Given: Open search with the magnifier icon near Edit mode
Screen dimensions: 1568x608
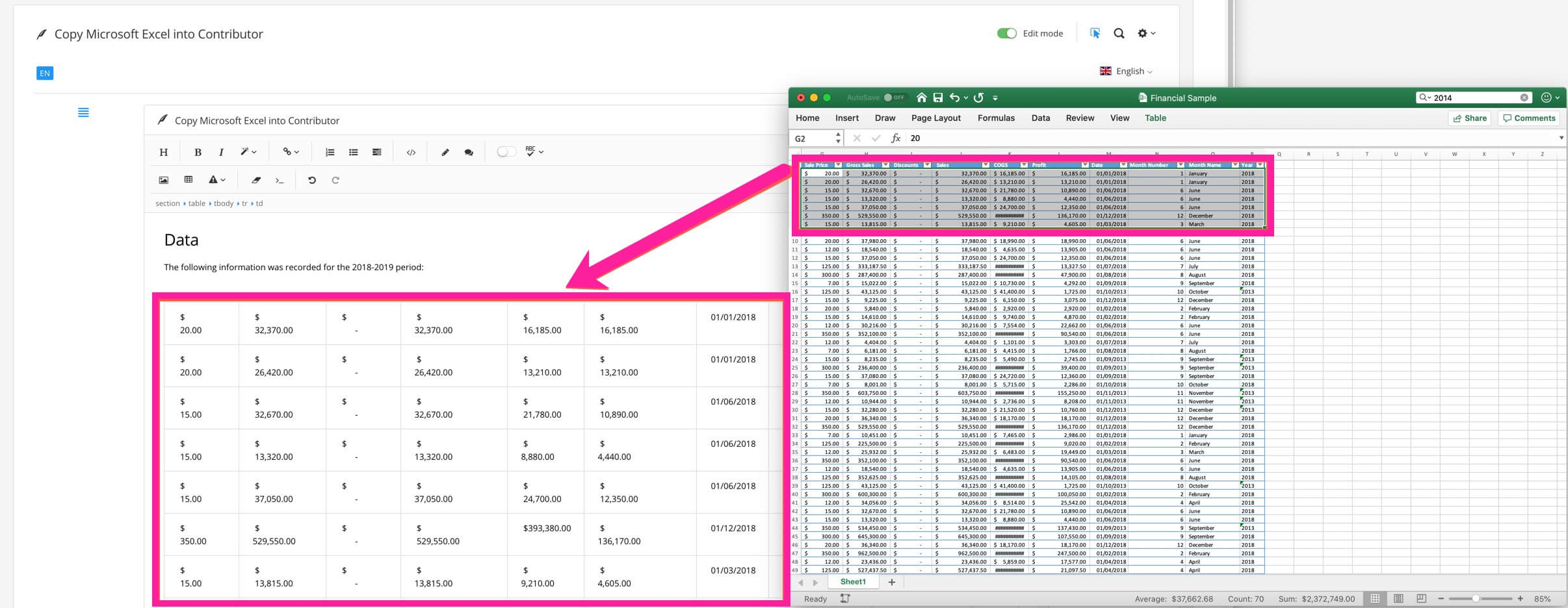Looking at the screenshot, I should (1119, 32).
